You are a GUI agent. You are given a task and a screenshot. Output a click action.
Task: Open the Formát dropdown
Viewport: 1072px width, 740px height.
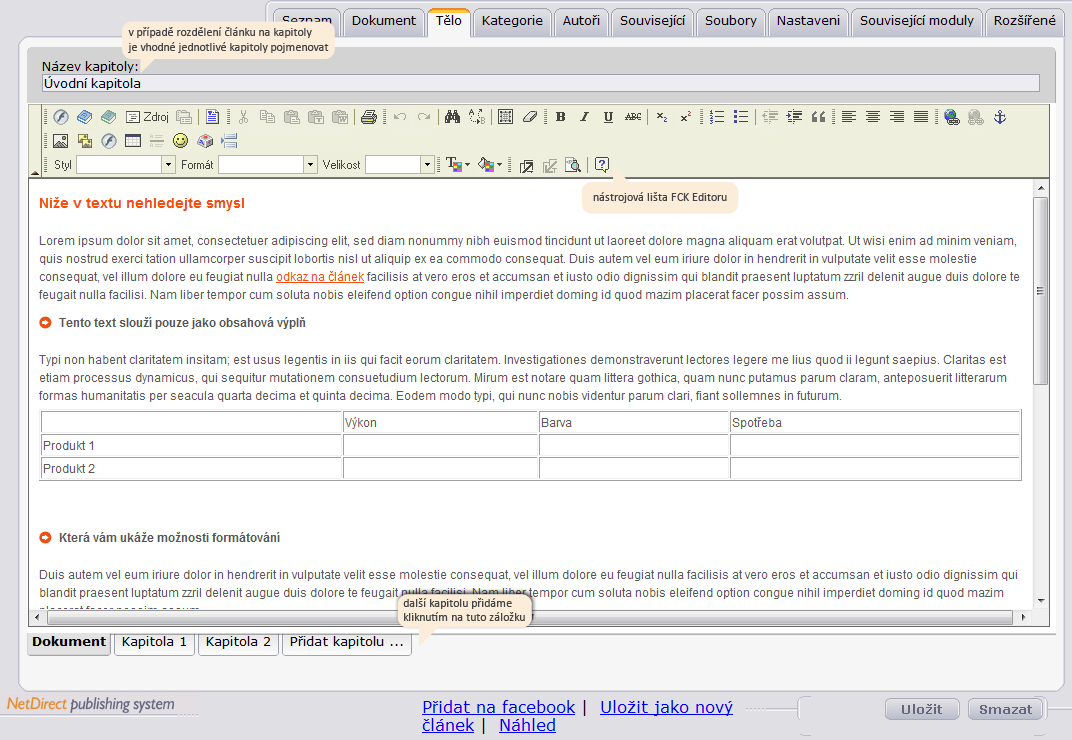pyautogui.click(x=267, y=165)
